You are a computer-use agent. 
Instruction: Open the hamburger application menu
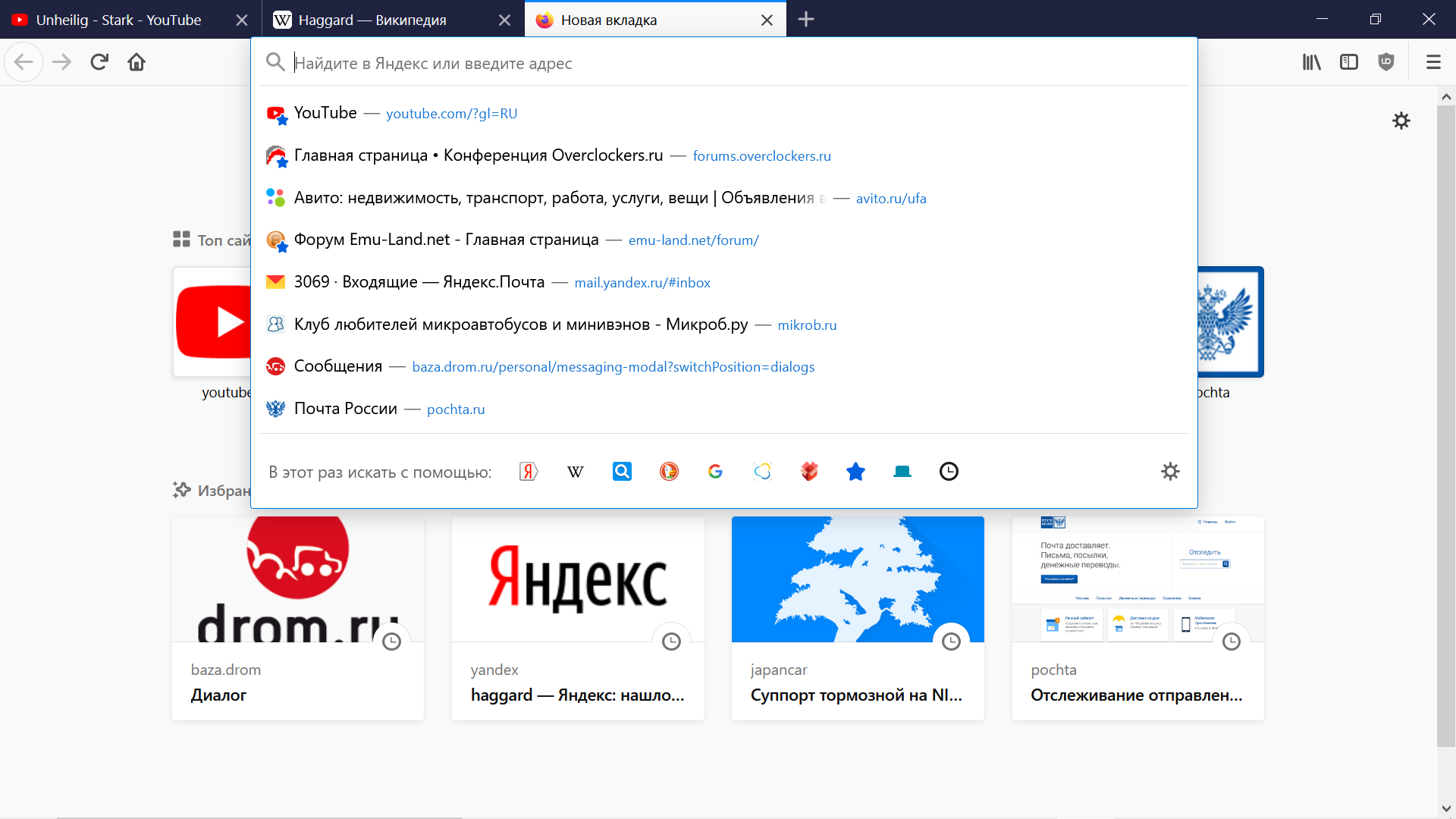(x=1433, y=62)
